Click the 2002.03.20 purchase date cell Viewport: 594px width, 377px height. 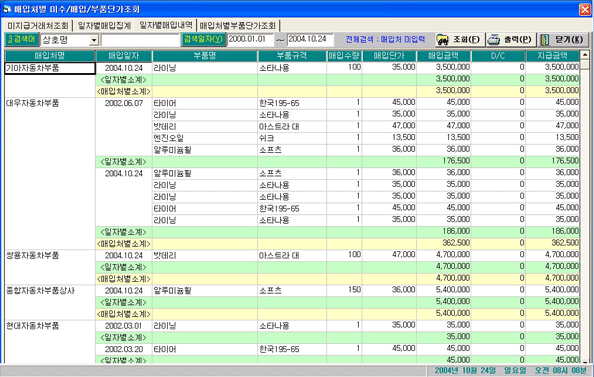(x=124, y=349)
